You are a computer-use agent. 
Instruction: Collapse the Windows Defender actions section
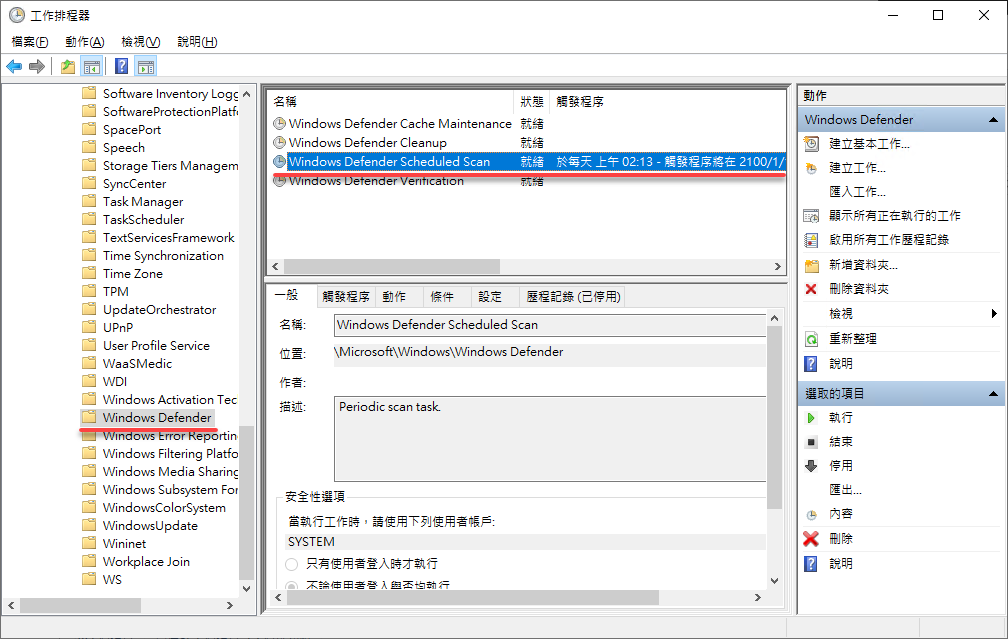(993, 120)
